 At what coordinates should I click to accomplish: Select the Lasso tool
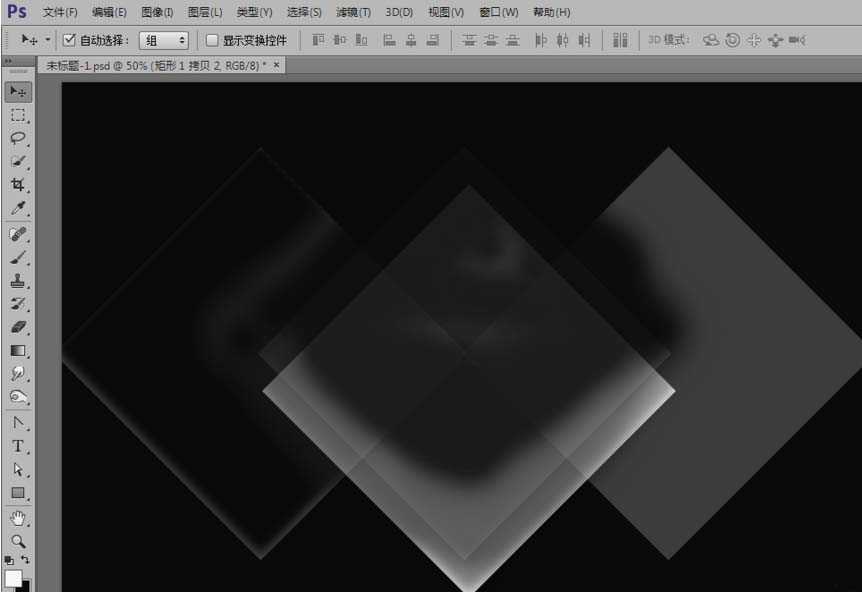coord(18,138)
